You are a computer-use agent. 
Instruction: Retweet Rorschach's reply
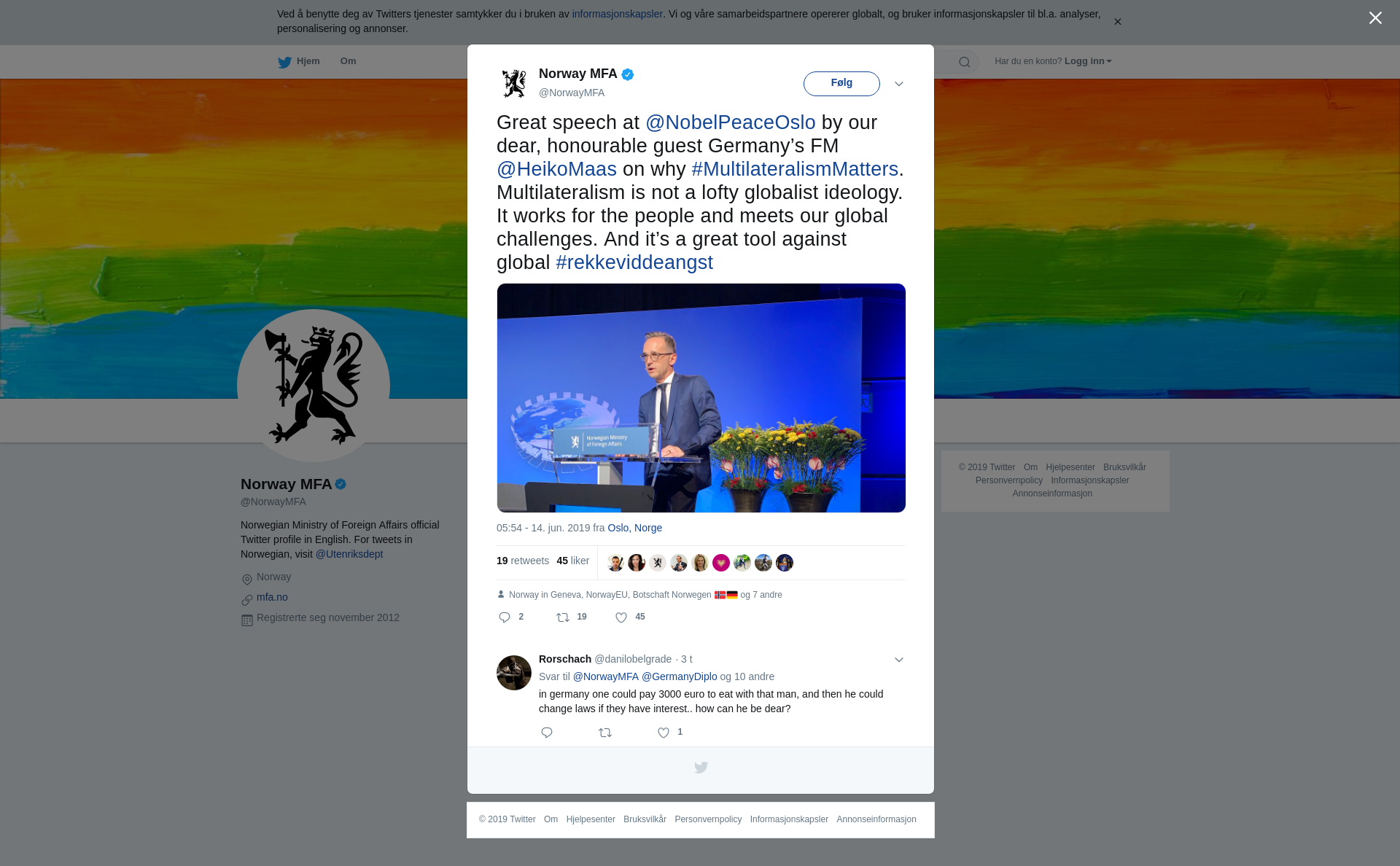pyautogui.click(x=605, y=733)
